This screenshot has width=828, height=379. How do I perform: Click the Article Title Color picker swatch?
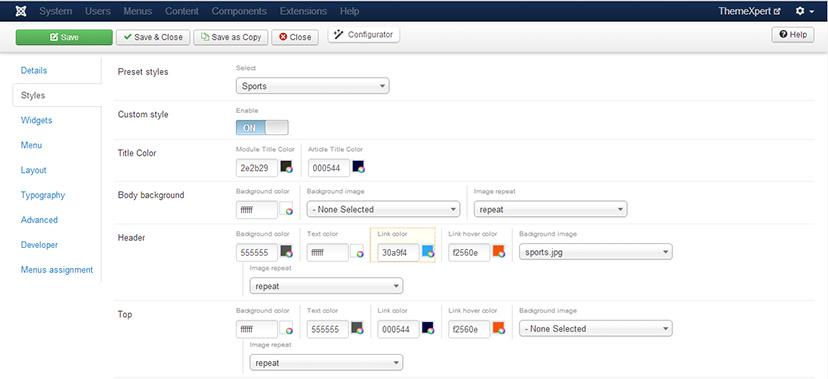[x=359, y=168]
